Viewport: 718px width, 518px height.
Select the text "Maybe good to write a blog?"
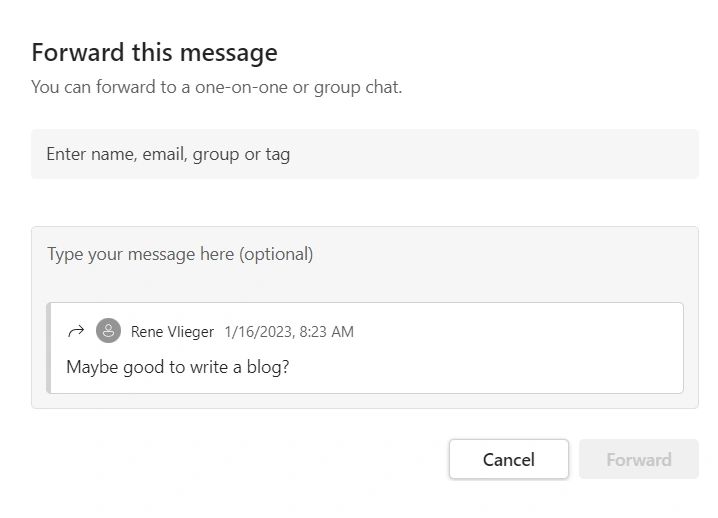pos(177,367)
